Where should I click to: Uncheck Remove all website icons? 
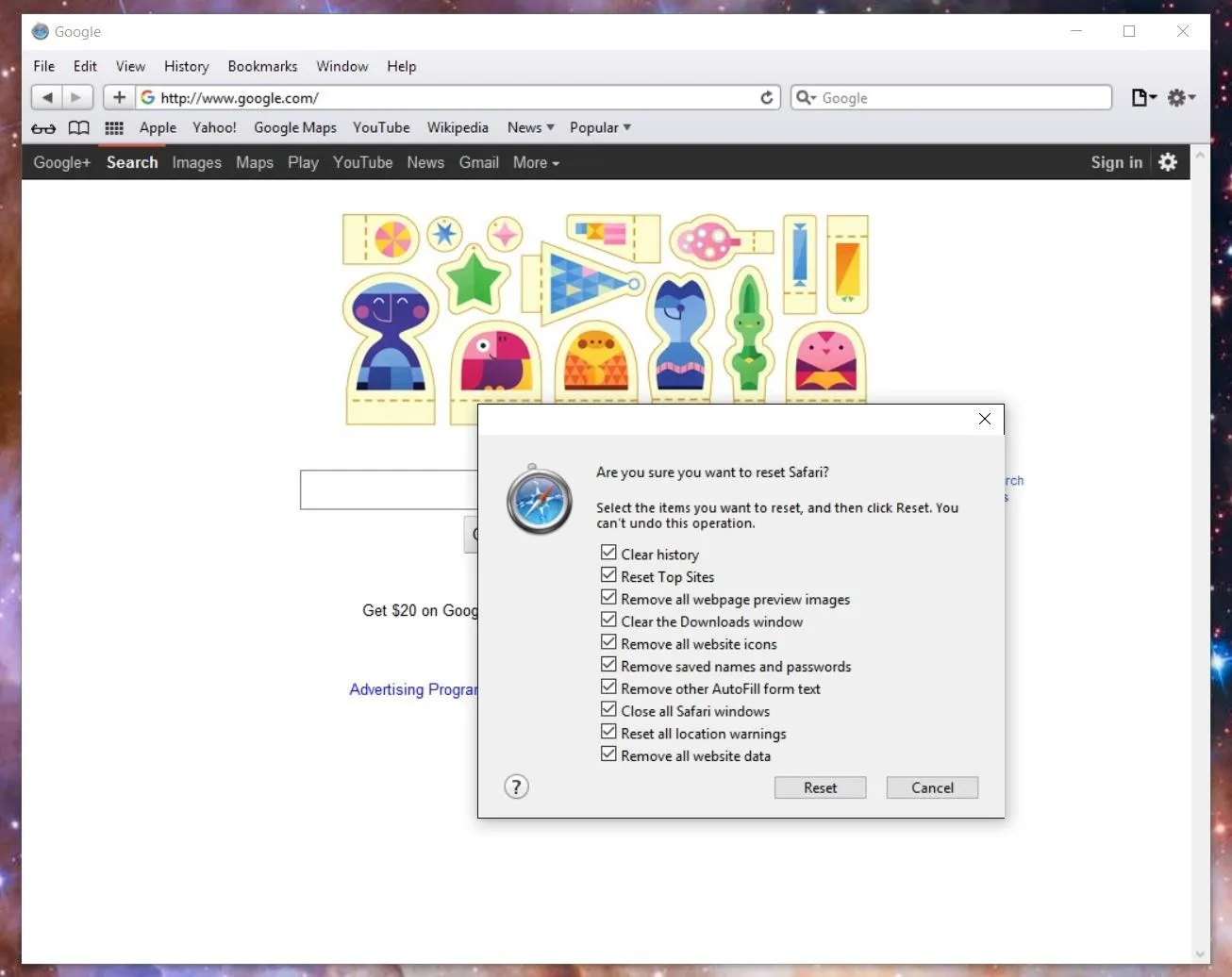[x=608, y=642]
